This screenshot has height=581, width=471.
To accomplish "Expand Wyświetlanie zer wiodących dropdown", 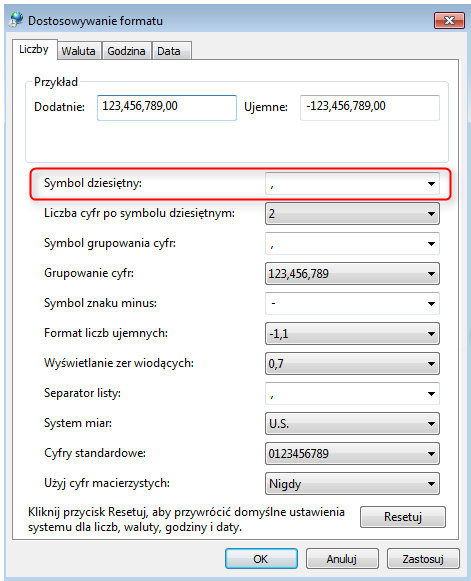I will (352, 363).
